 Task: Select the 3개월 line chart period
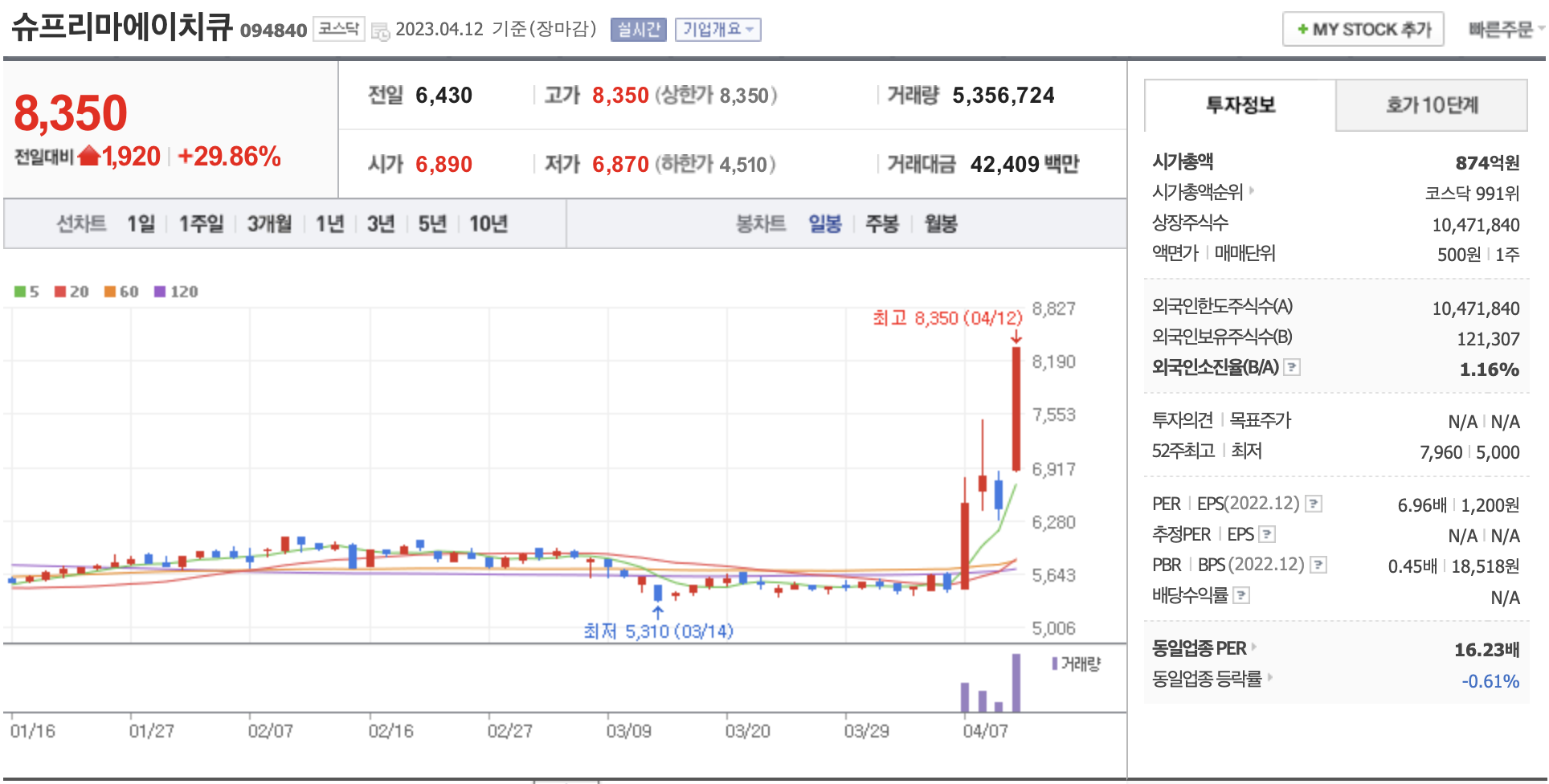(x=269, y=224)
